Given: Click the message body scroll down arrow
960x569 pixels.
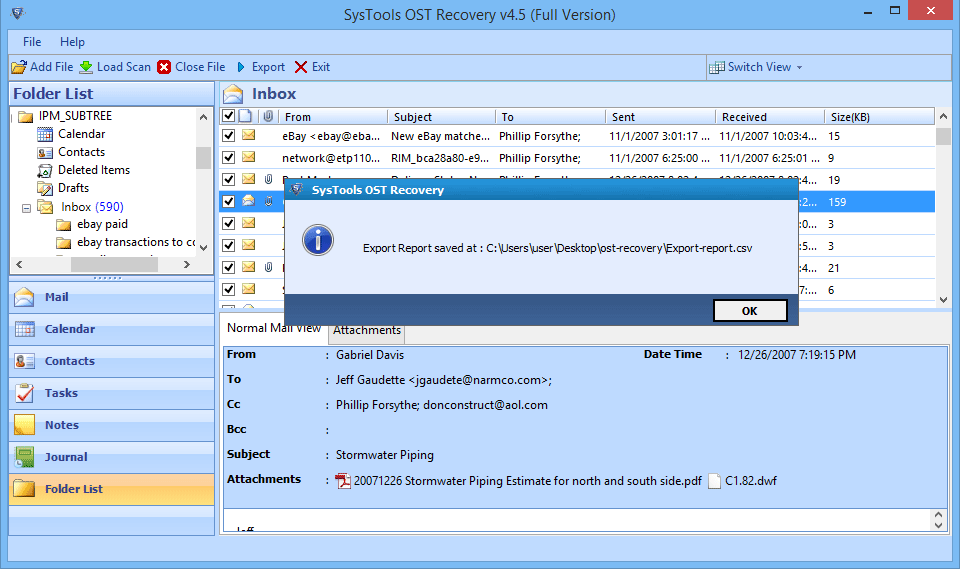Looking at the screenshot, I should point(939,525).
